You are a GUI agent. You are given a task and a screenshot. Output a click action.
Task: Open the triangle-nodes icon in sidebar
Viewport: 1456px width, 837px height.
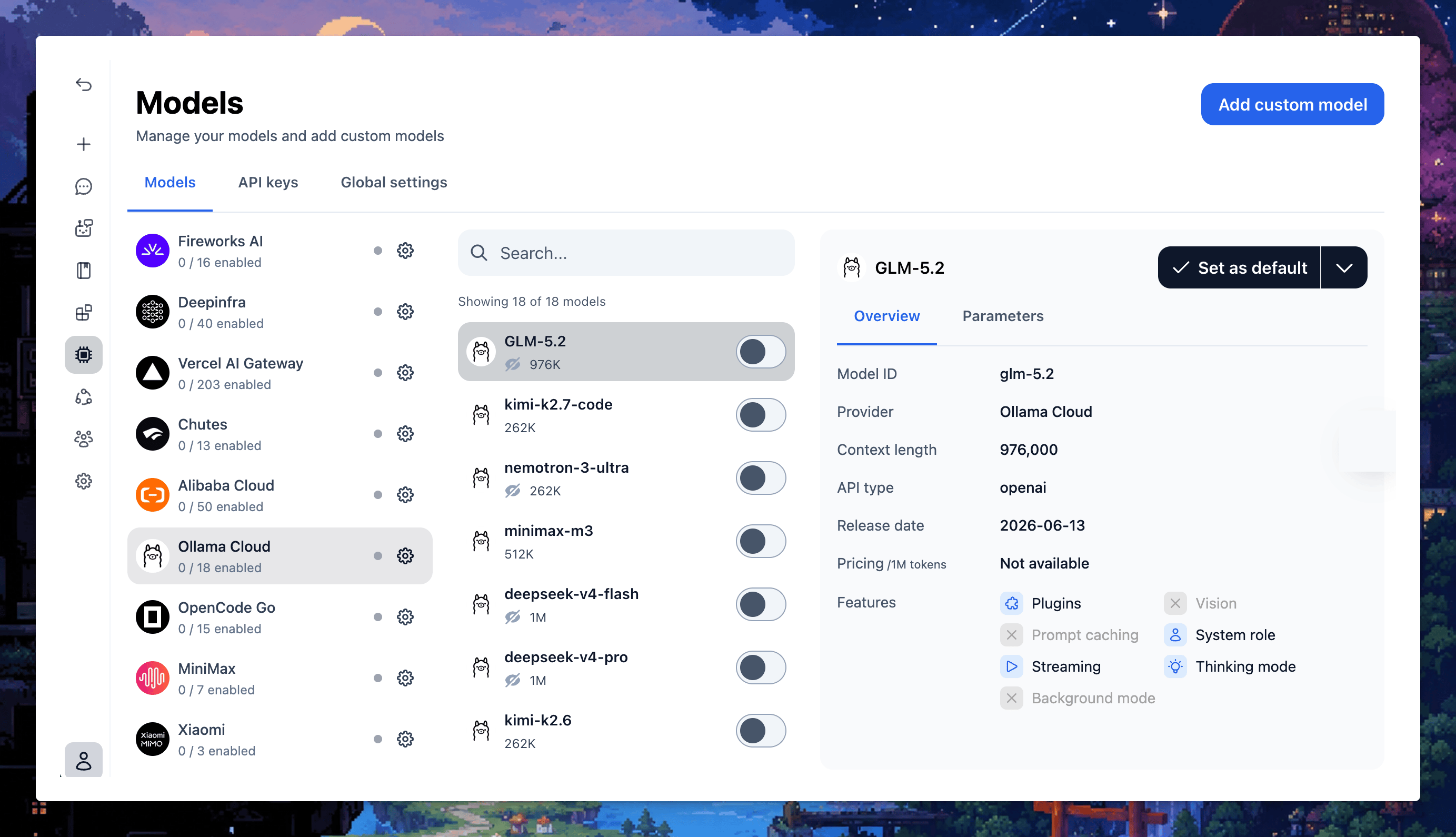84,397
